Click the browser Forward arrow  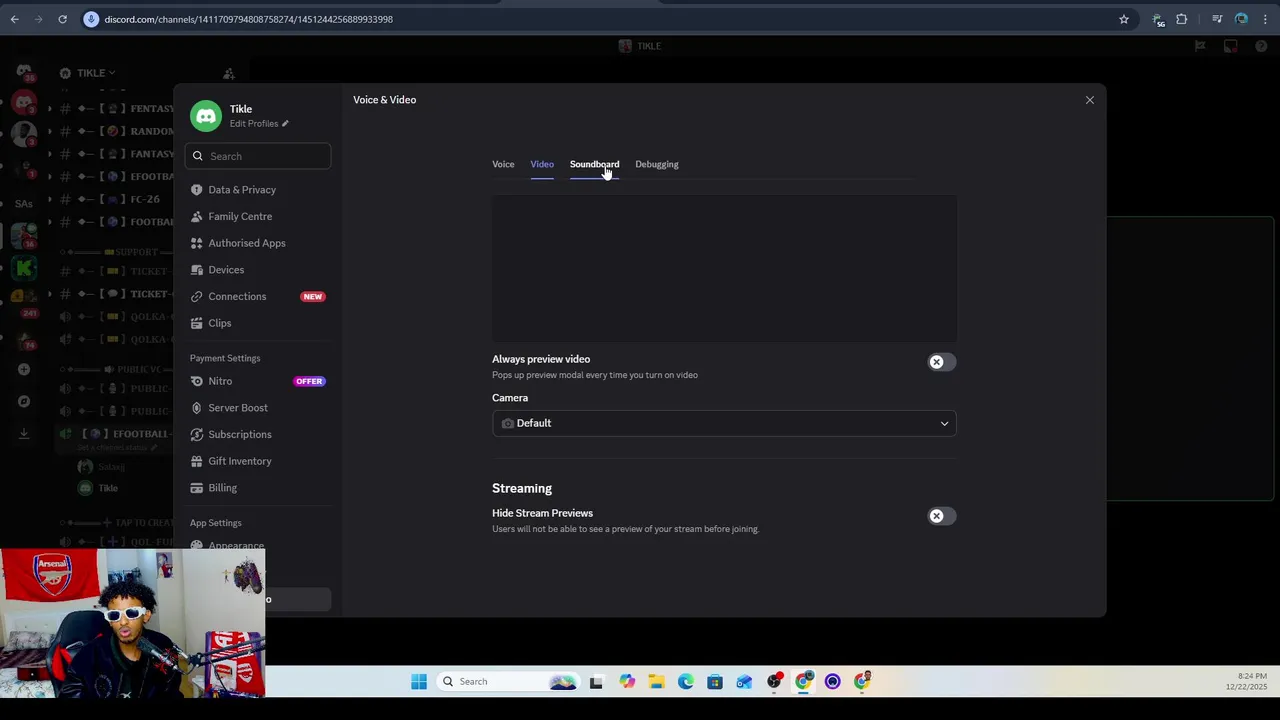pos(38,19)
